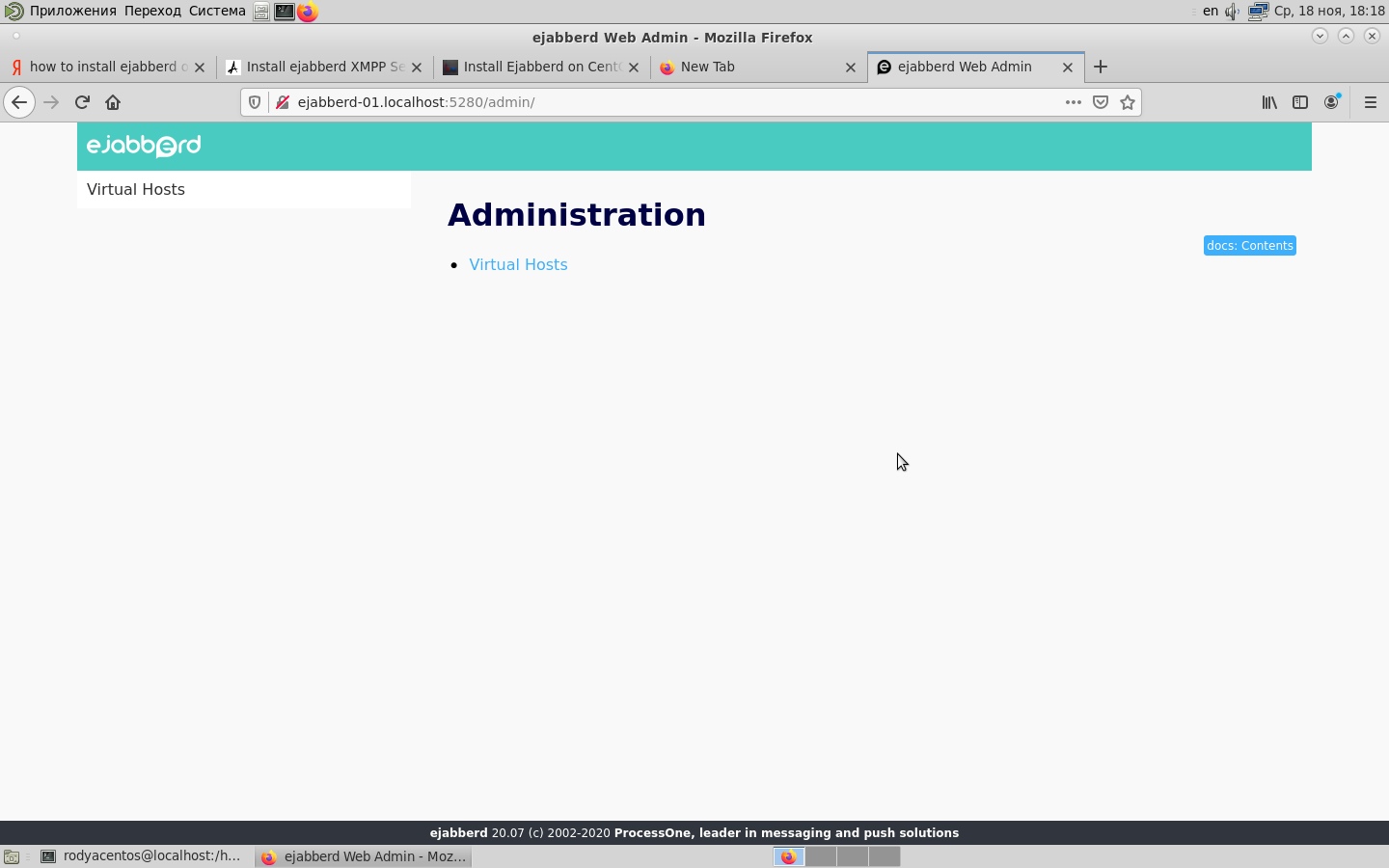Open the Приложения menu
This screenshot has height=868, width=1389.
(73, 12)
